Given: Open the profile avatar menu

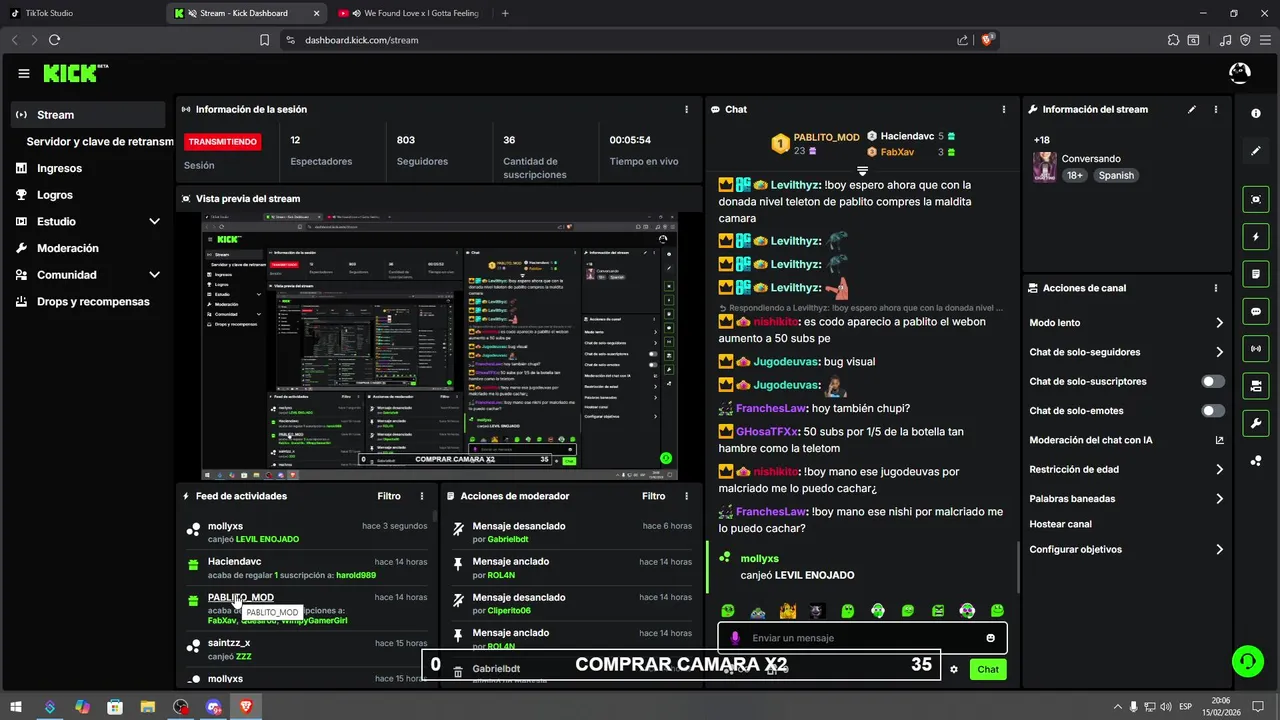Looking at the screenshot, I should [x=1239, y=73].
